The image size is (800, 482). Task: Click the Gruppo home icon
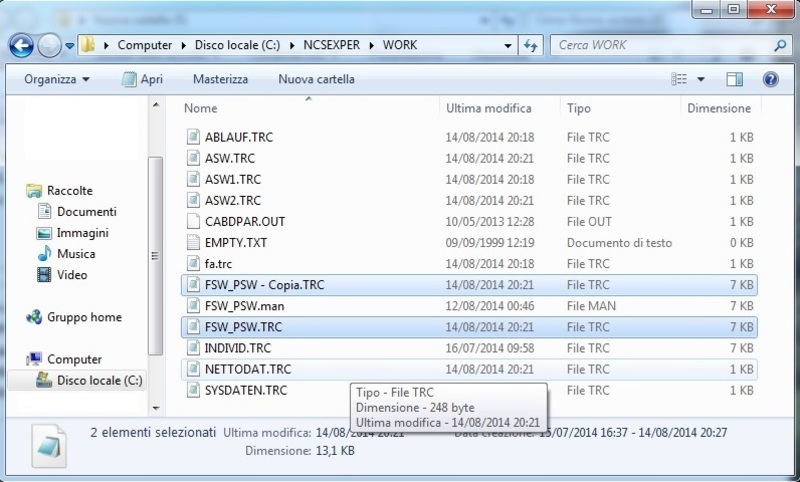pyautogui.click(x=34, y=317)
